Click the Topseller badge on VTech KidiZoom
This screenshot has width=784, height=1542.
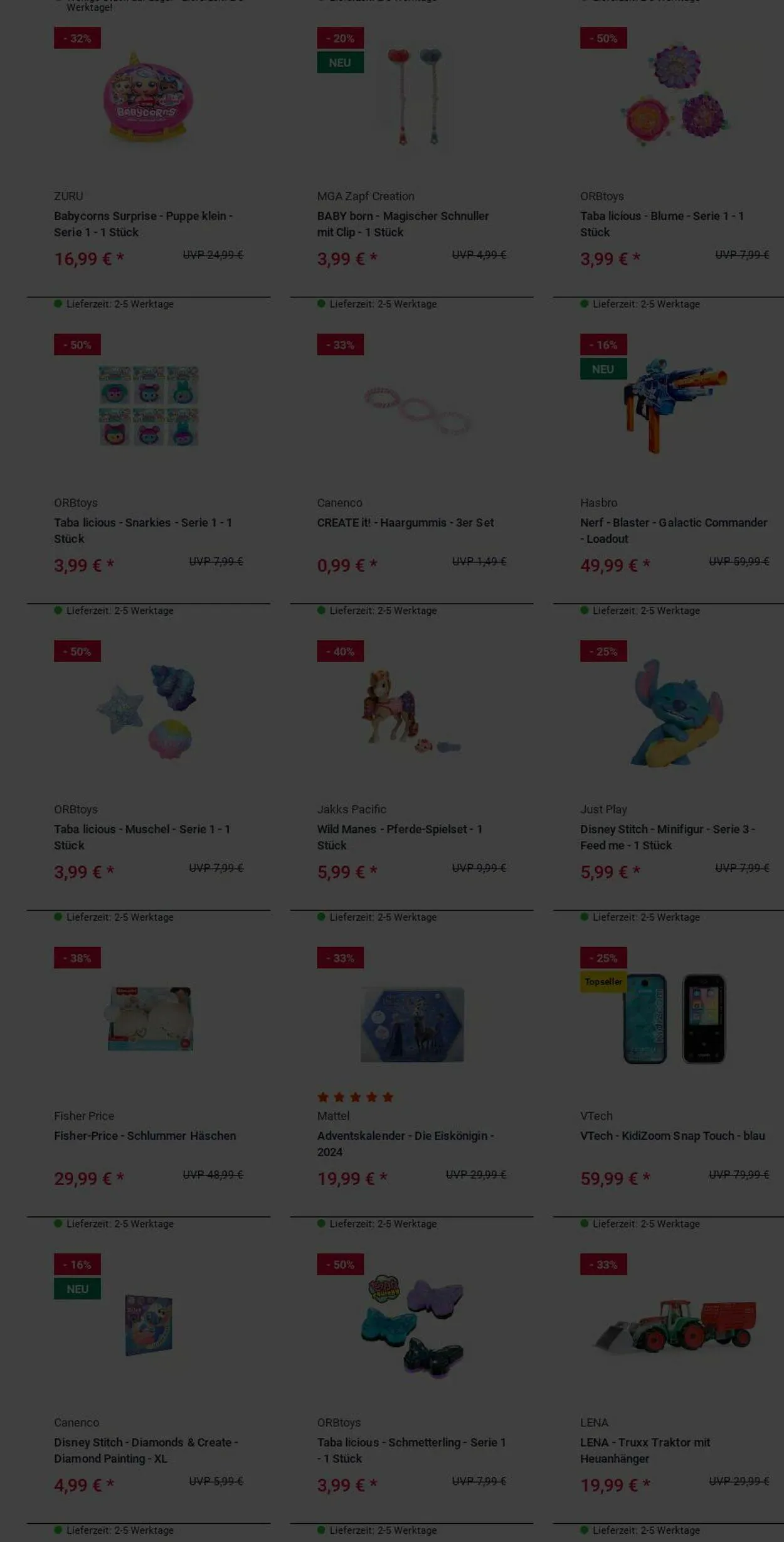click(603, 982)
